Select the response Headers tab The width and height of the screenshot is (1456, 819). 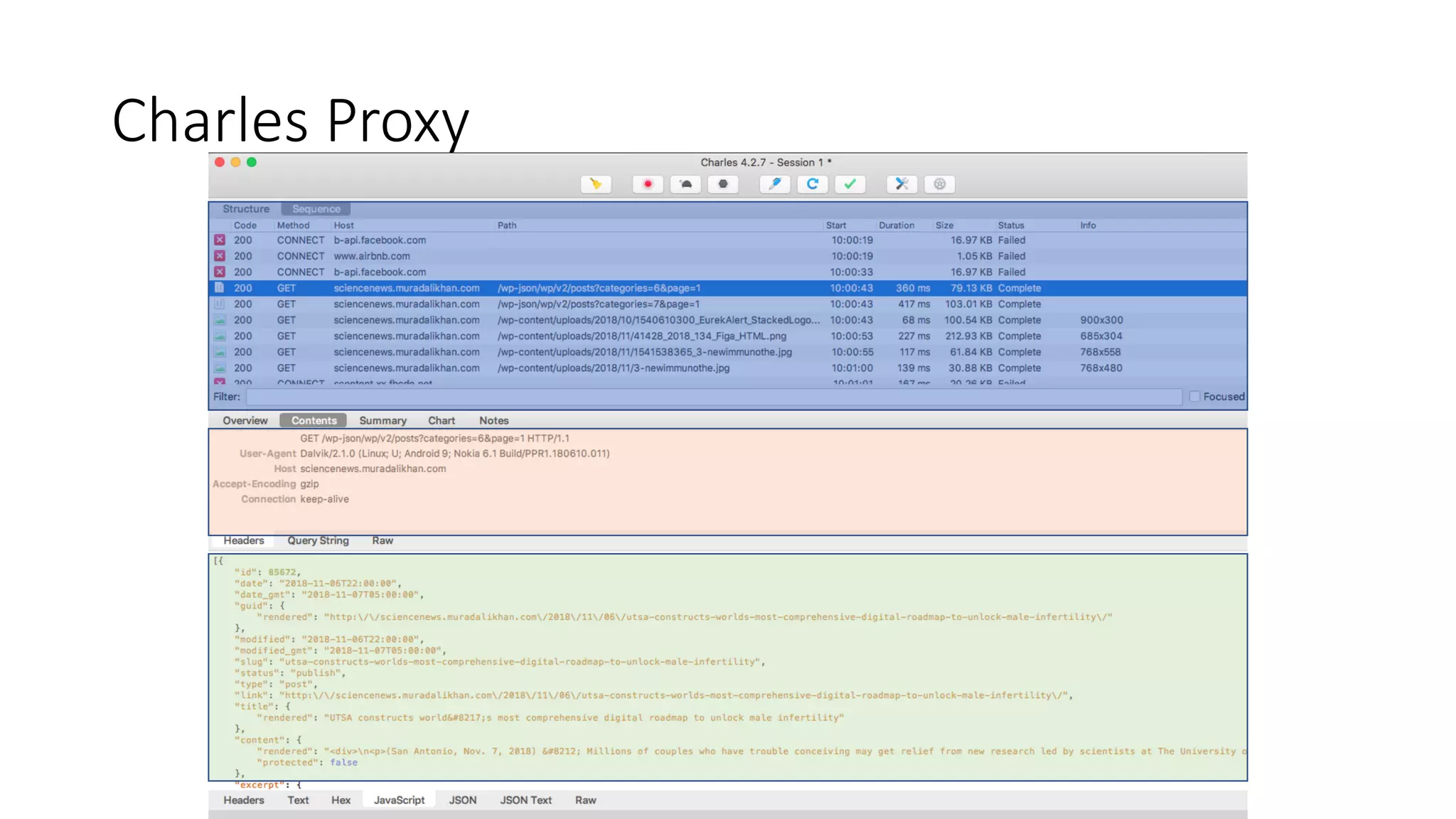point(244,801)
